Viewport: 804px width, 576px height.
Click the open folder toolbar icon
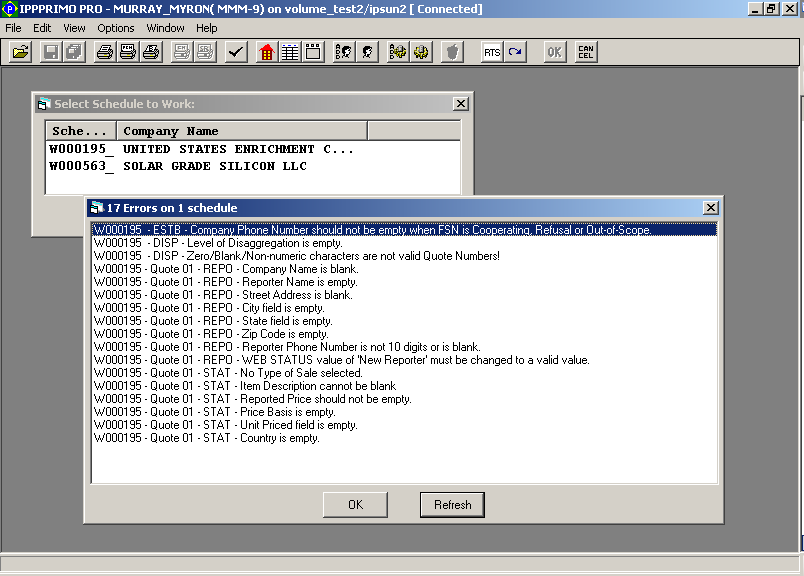coord(21,52)
